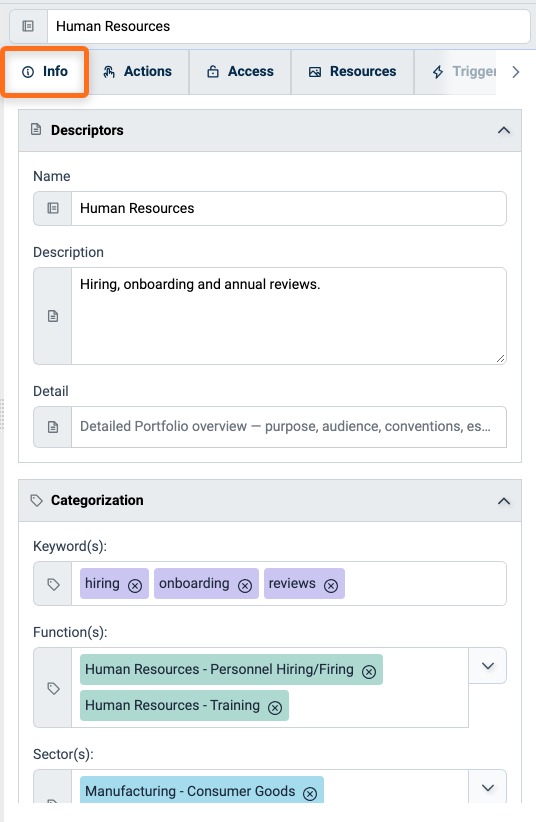Image resolution: width=536 pixels, height=822 pixels.
Task: Click the Descriptors header document icon
Action: coord(36,129)
